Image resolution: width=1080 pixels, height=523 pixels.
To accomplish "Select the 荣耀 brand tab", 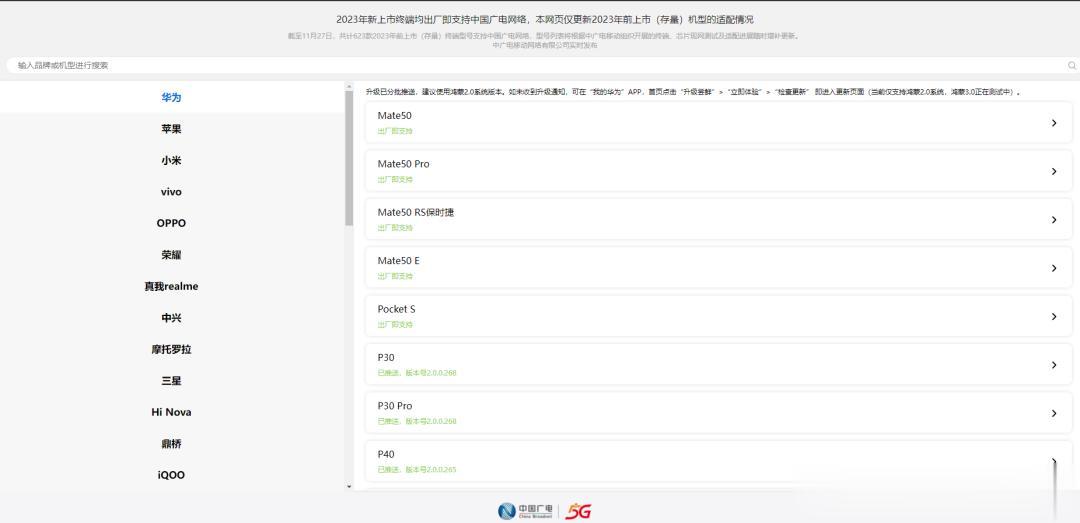I will click(x=172, y=255).
